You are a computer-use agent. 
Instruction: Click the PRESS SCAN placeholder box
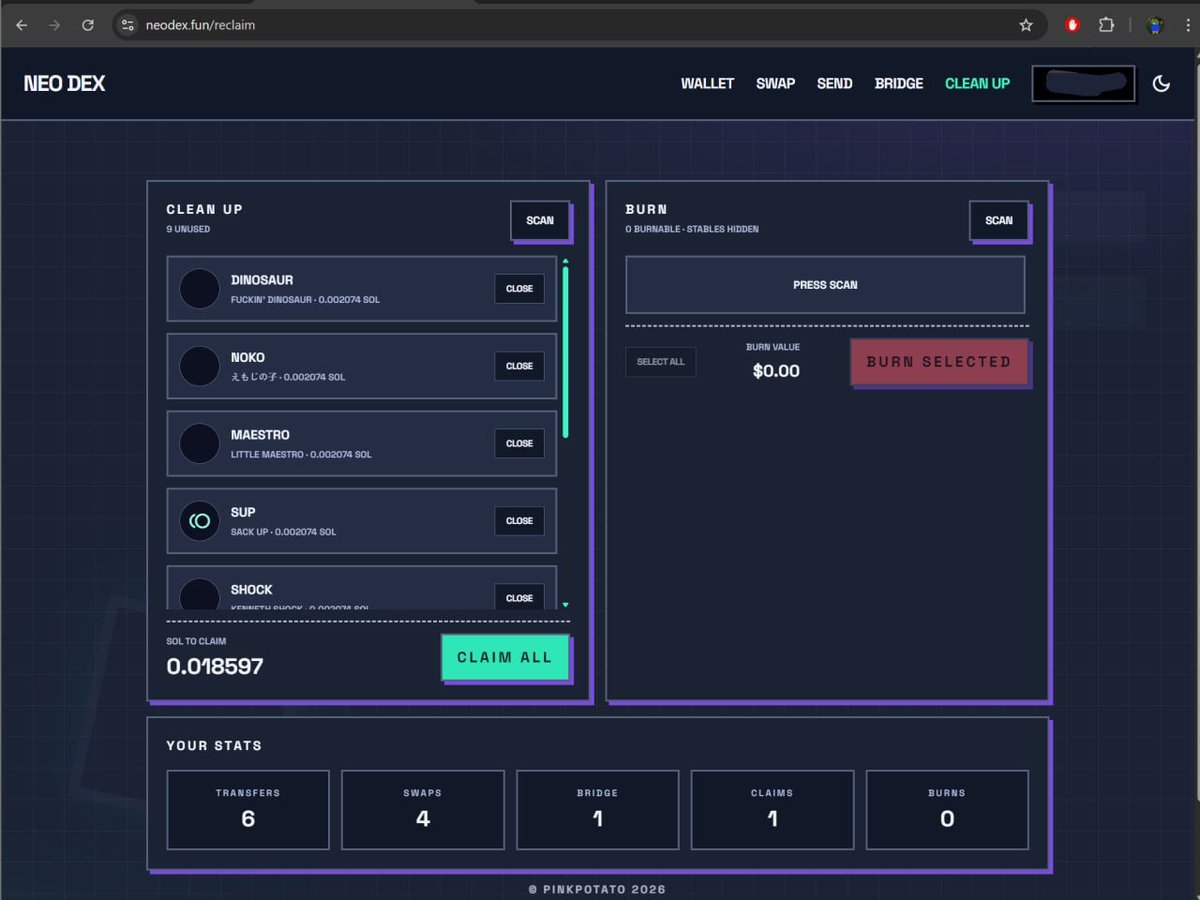tap(825, 285)
